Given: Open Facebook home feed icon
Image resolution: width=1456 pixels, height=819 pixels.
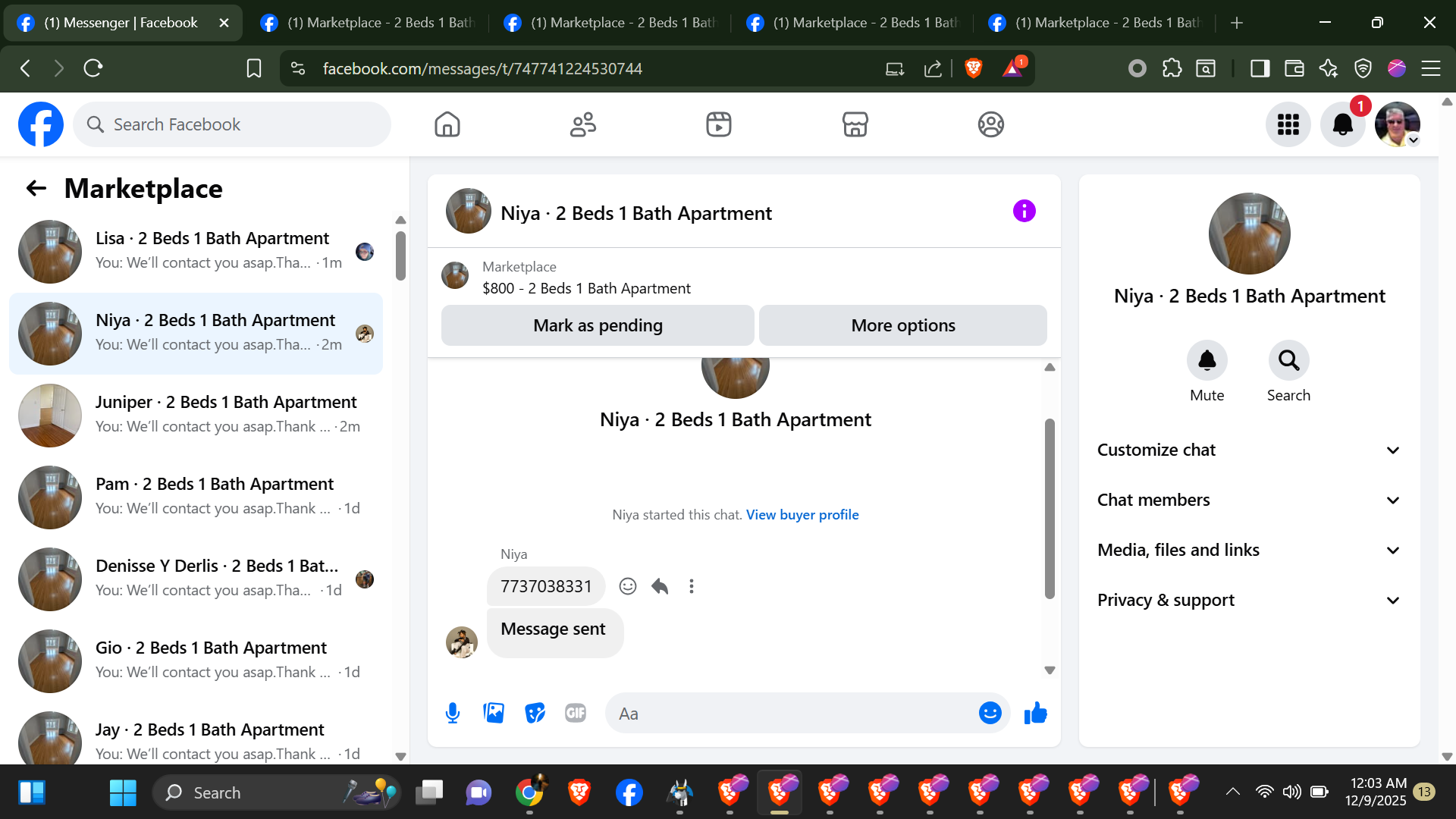Looking at the screenshot, I should 447,124.
